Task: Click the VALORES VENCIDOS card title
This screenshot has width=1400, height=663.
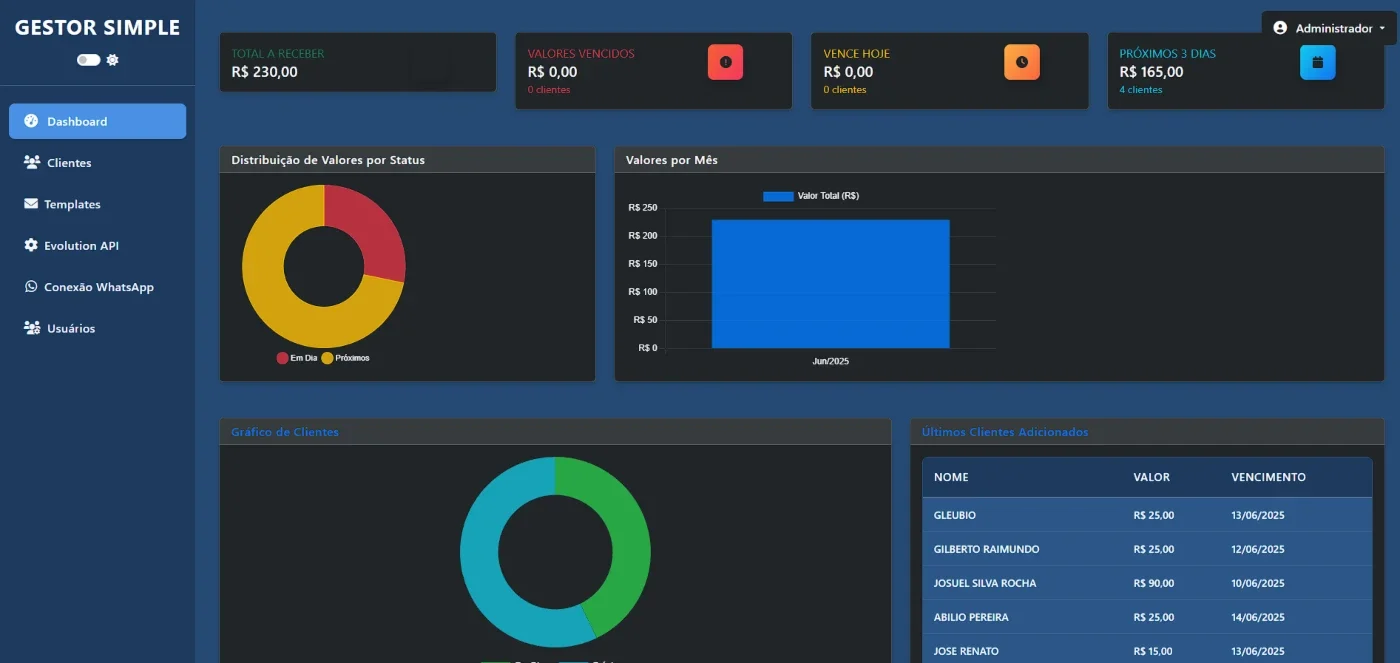Action: click(581, 54)
